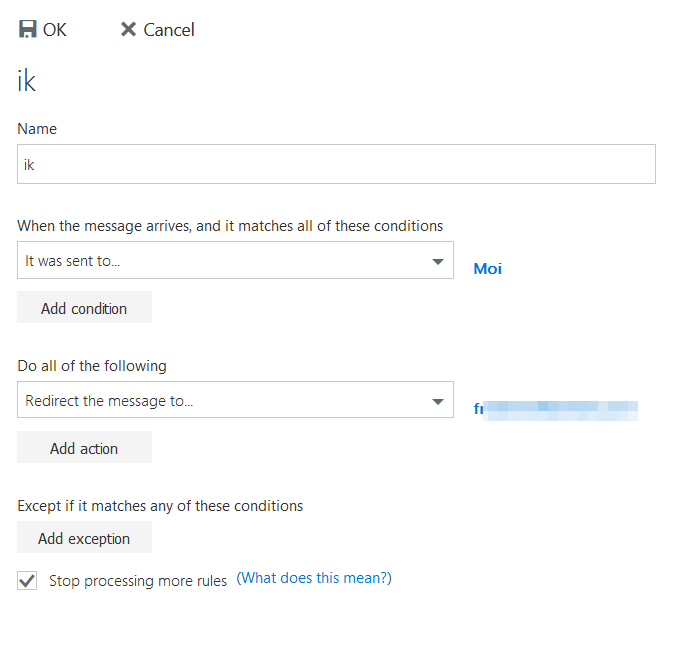Open the "Moi" recipient link

(x=487, y=268)
